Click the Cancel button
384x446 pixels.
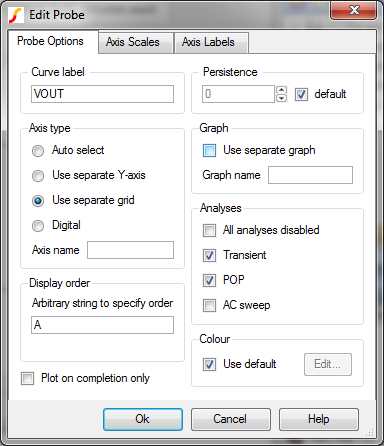coord(230,419)
